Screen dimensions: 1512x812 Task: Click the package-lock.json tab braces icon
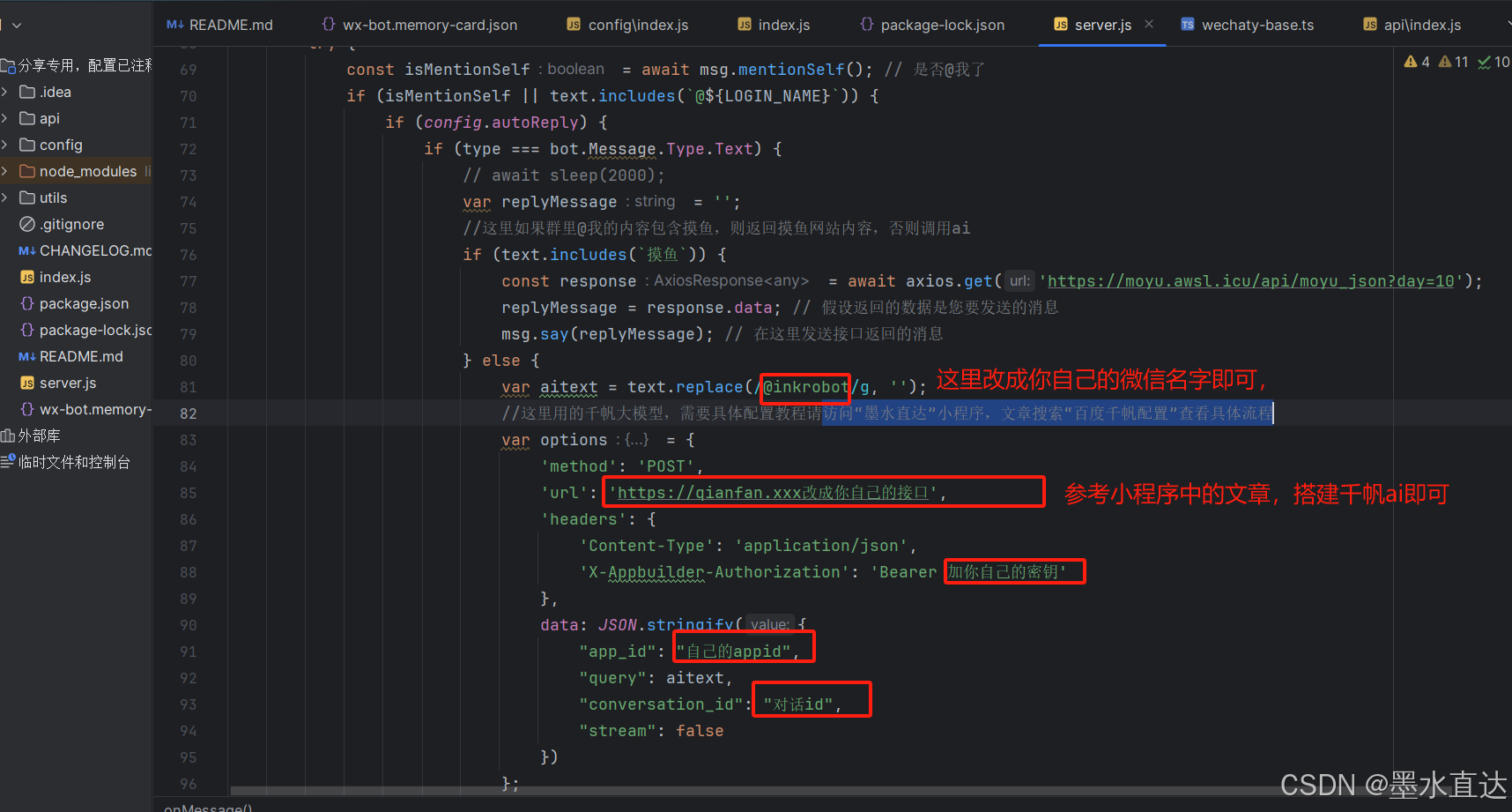click(867, 25)
